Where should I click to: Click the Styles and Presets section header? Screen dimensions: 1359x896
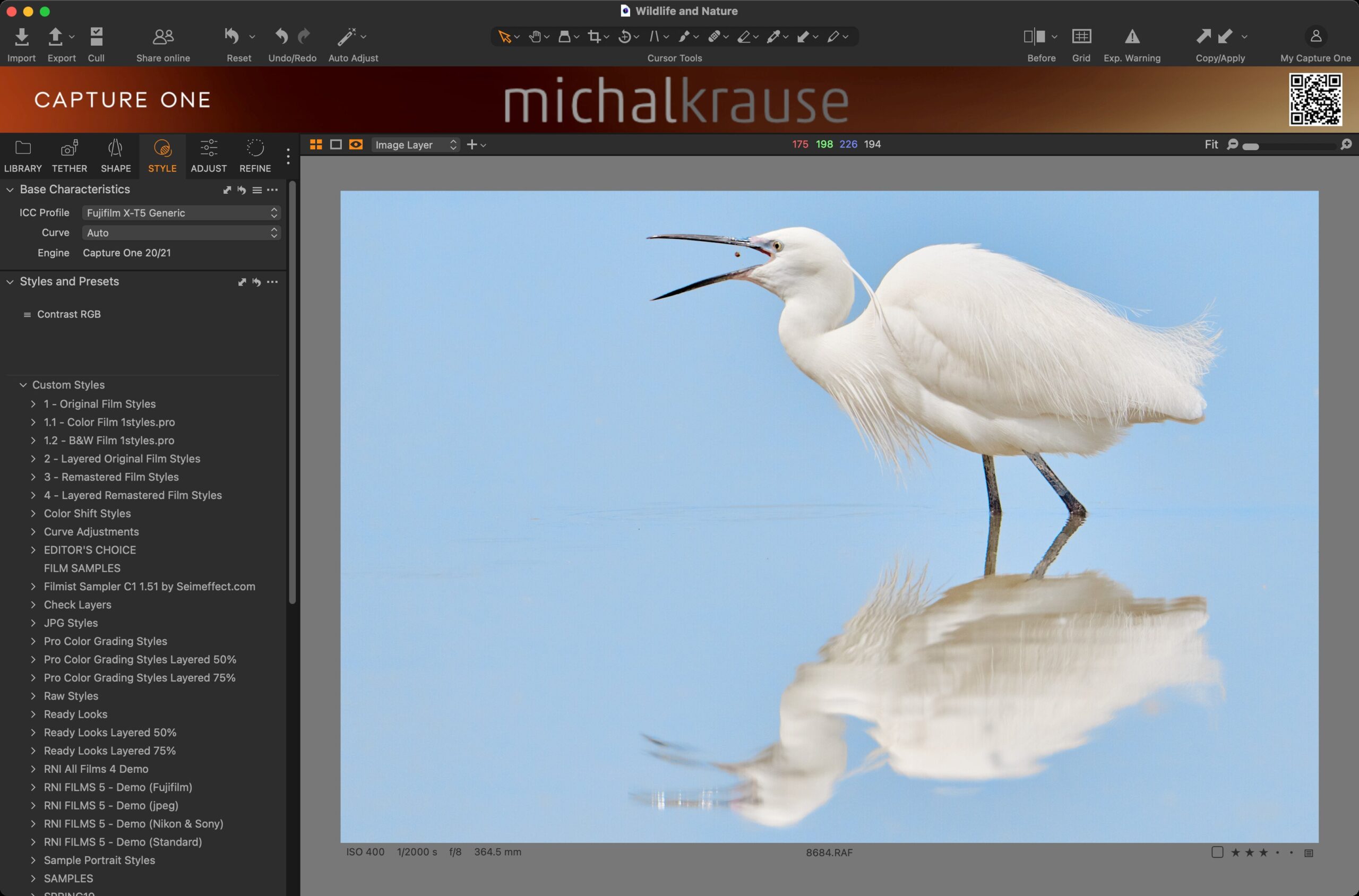70,281
